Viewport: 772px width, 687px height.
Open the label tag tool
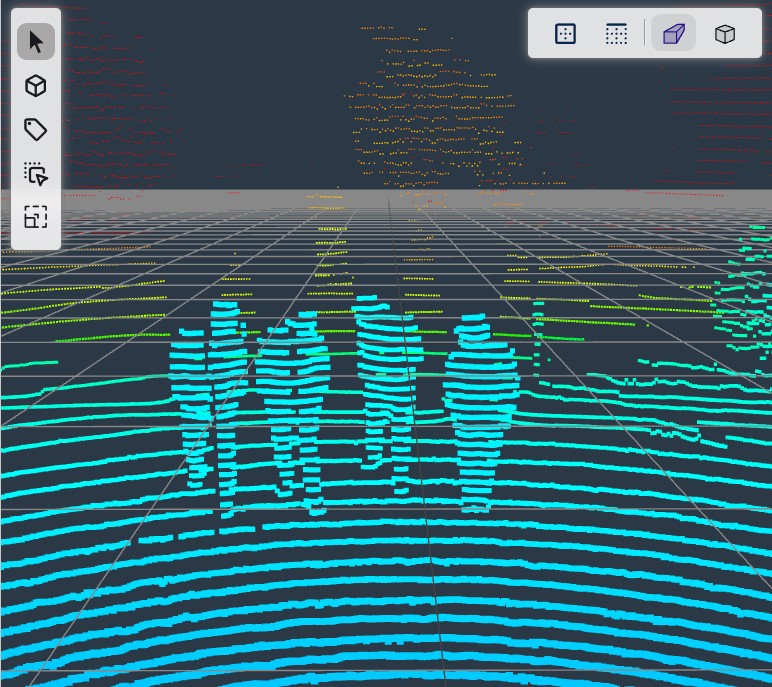point(35,130)
